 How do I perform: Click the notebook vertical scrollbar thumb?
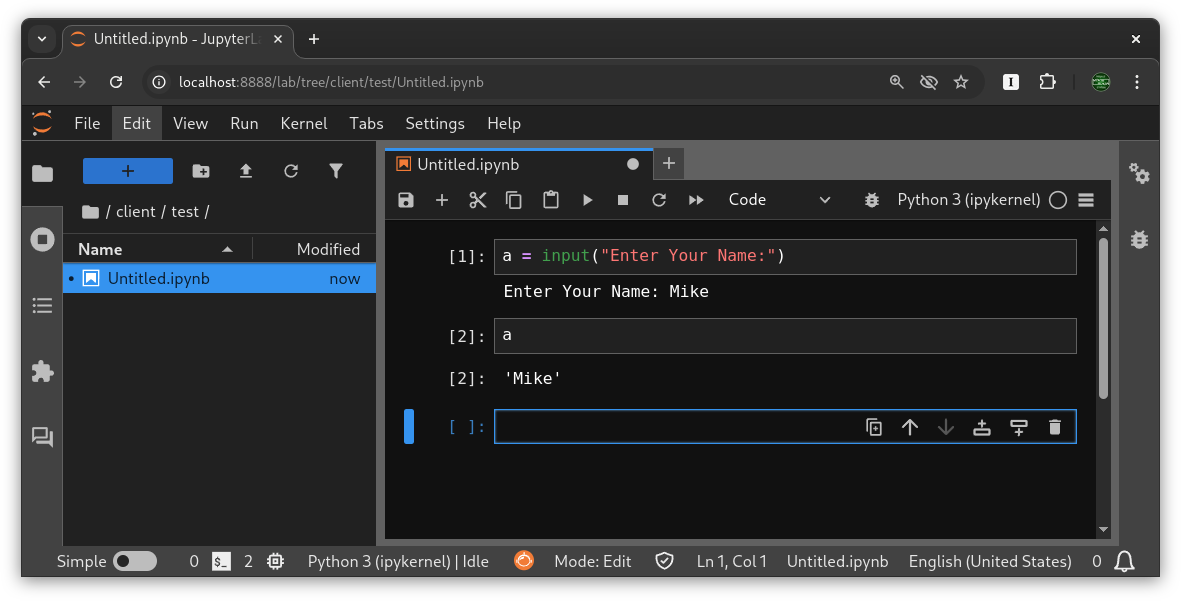point(1103,318)
